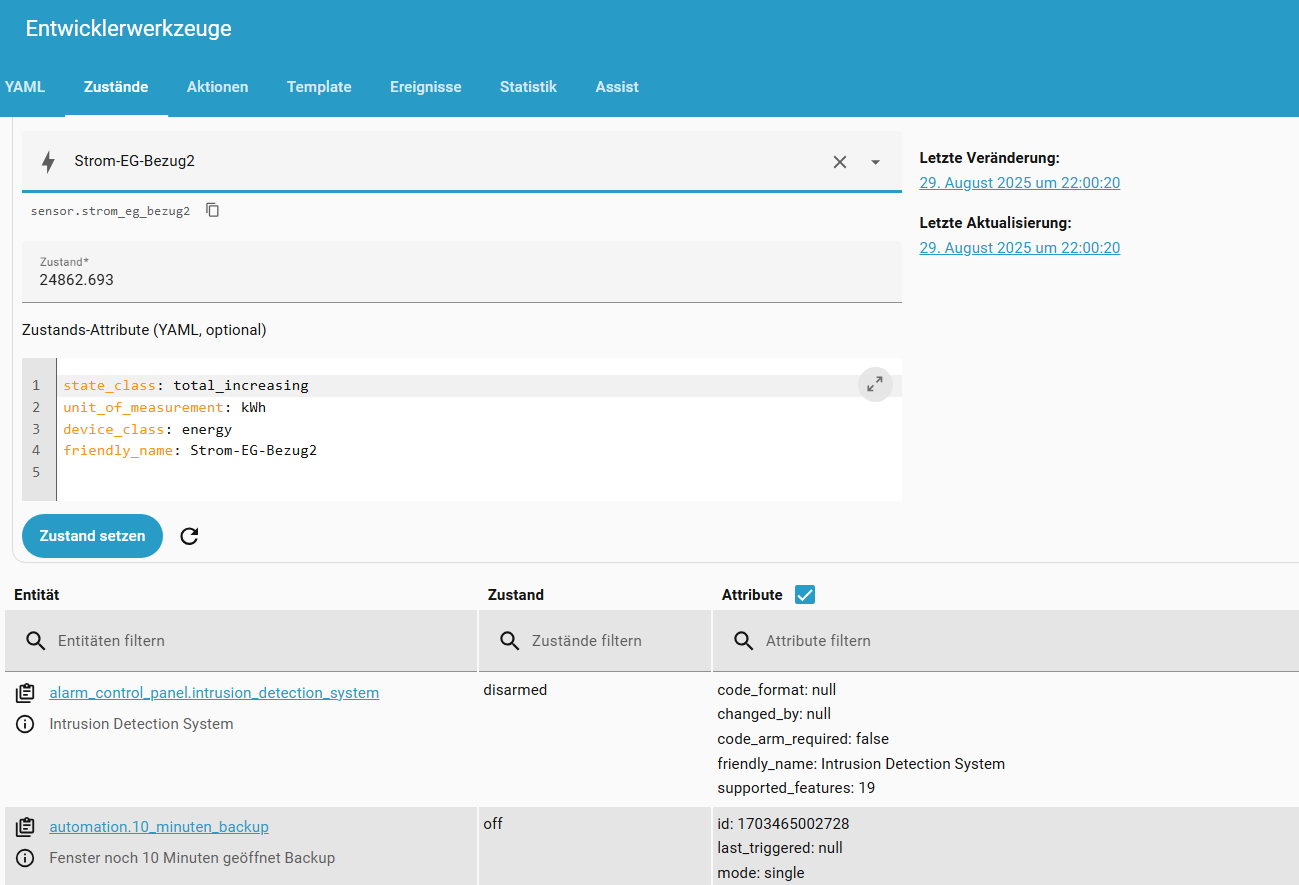
Task: Show info for Intrusion Detection System
Action: [x=26, y=724]
